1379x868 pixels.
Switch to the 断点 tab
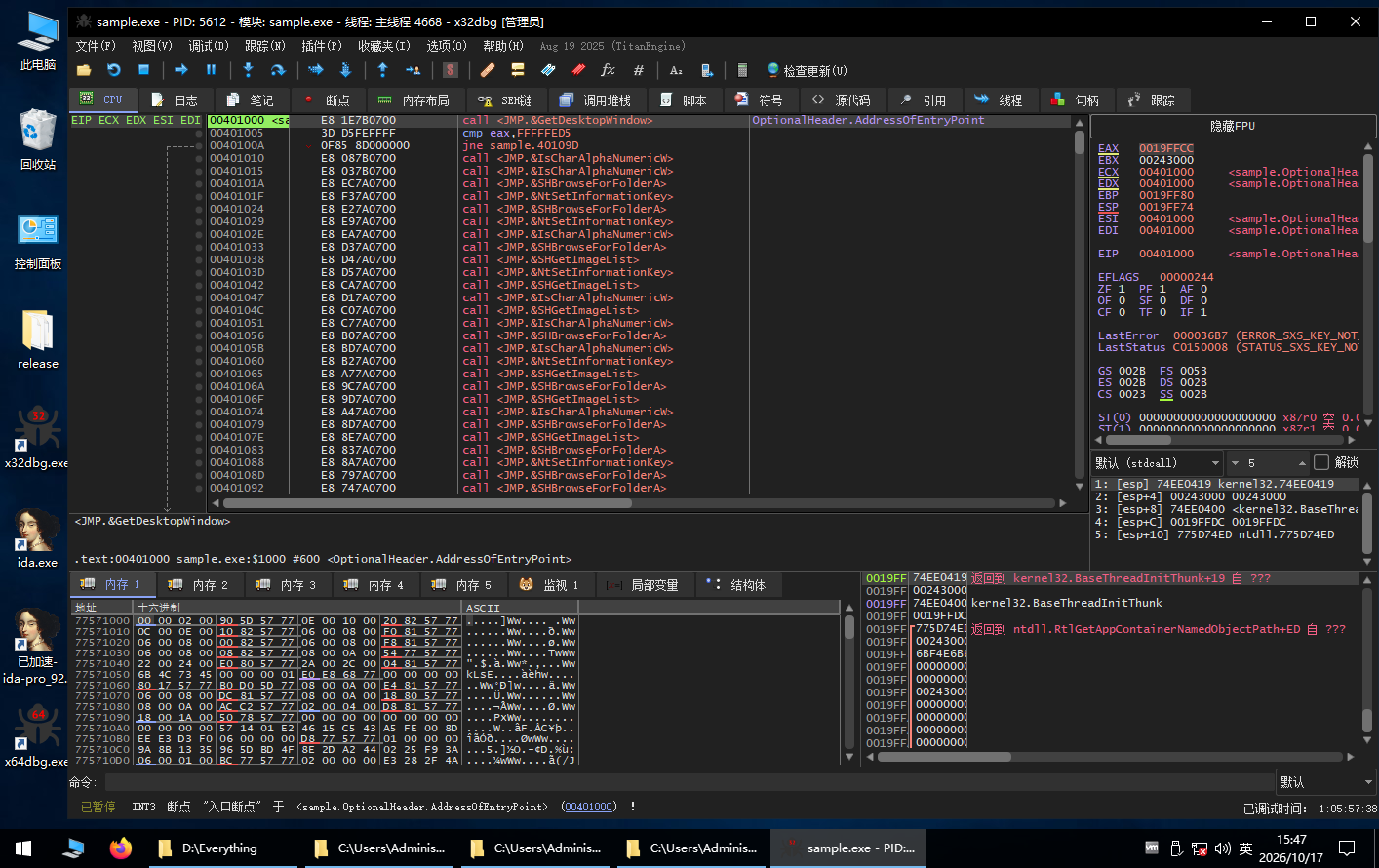click(x=328, y=100)
